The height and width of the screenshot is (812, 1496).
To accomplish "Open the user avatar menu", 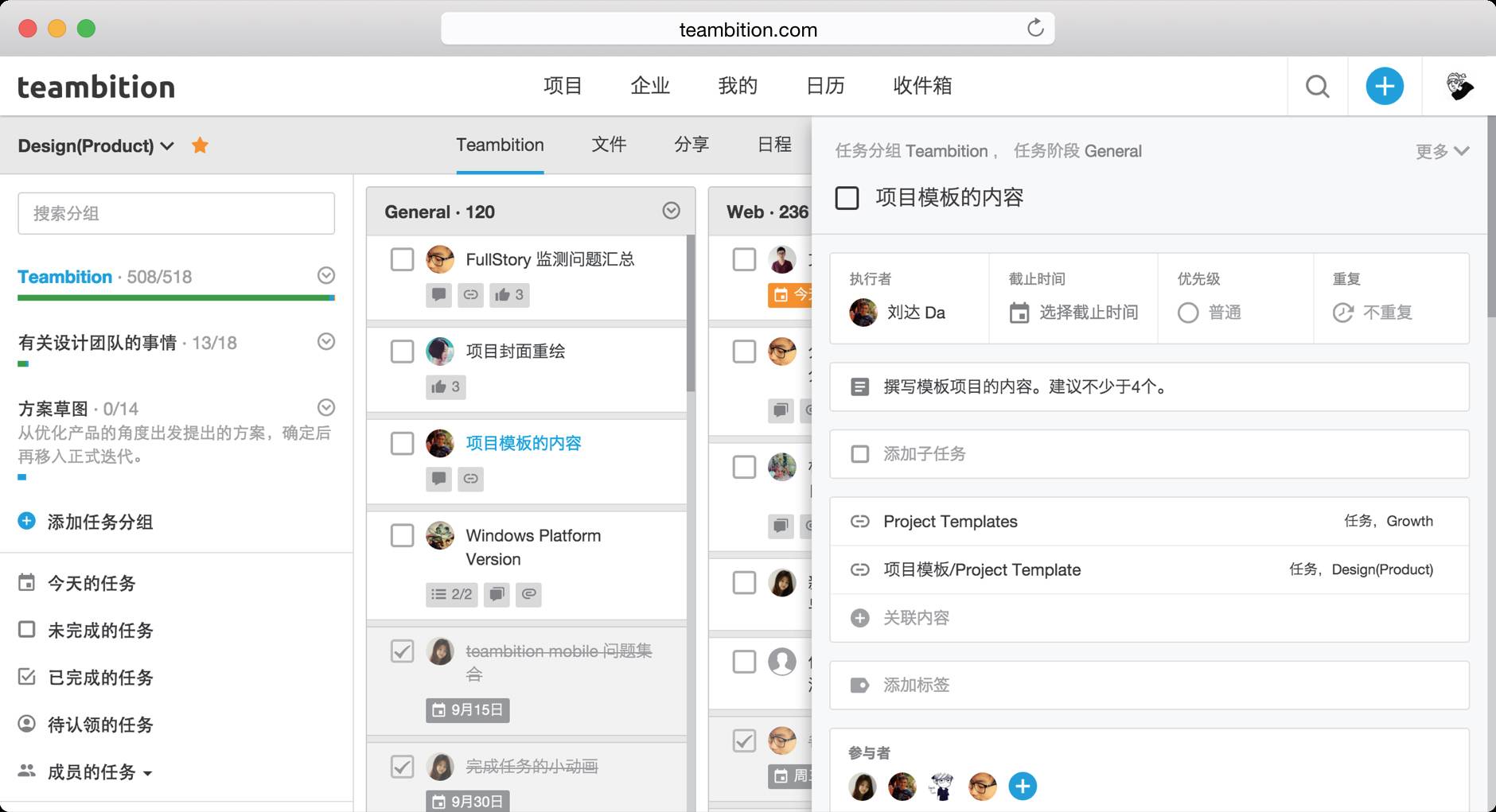I will [x=1459, y=86].
